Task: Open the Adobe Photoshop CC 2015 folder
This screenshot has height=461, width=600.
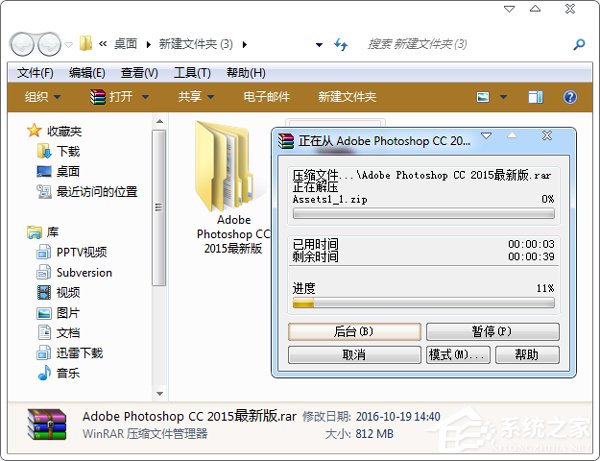Action: coord(232,187)
